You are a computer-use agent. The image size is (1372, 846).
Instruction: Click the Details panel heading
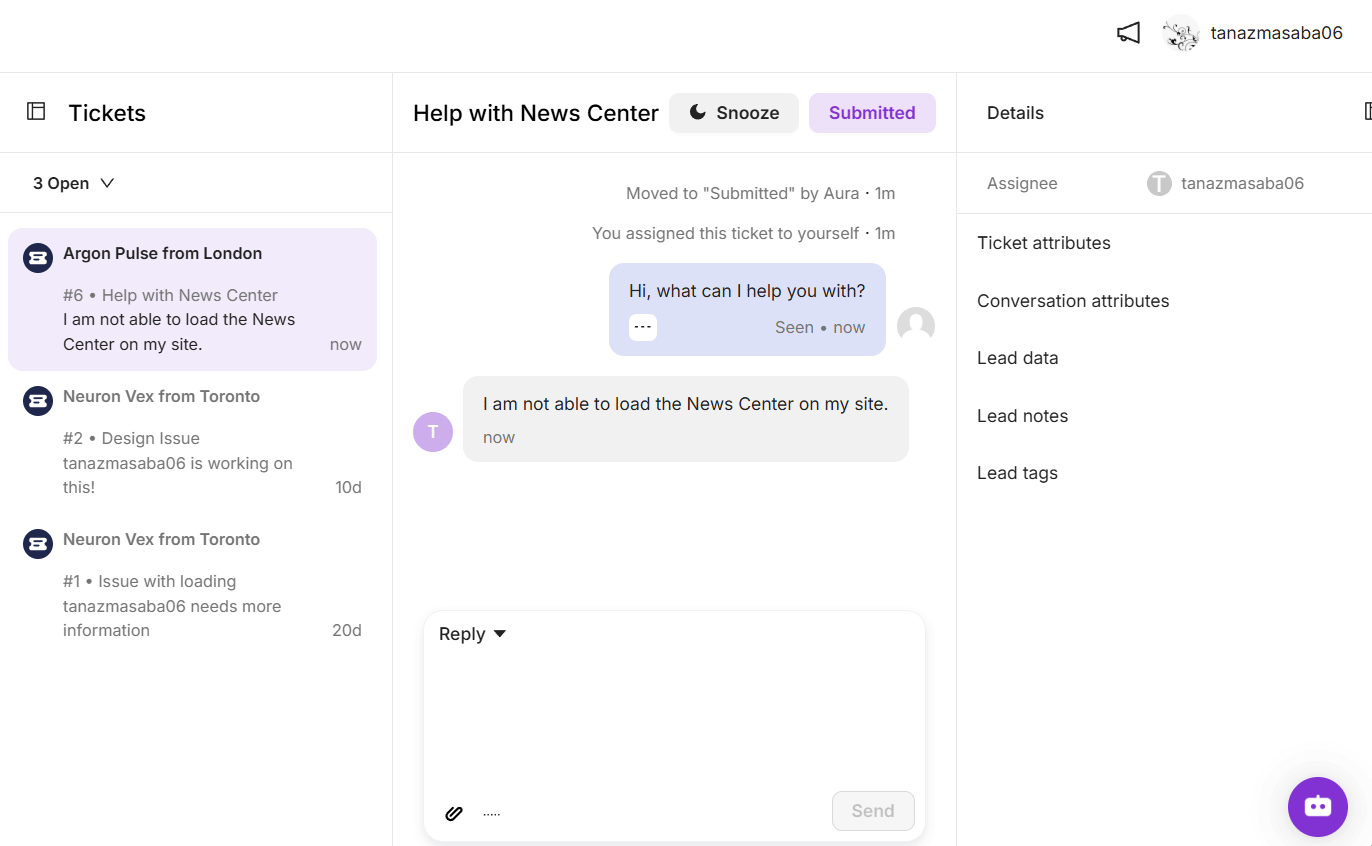[1015, 113]
